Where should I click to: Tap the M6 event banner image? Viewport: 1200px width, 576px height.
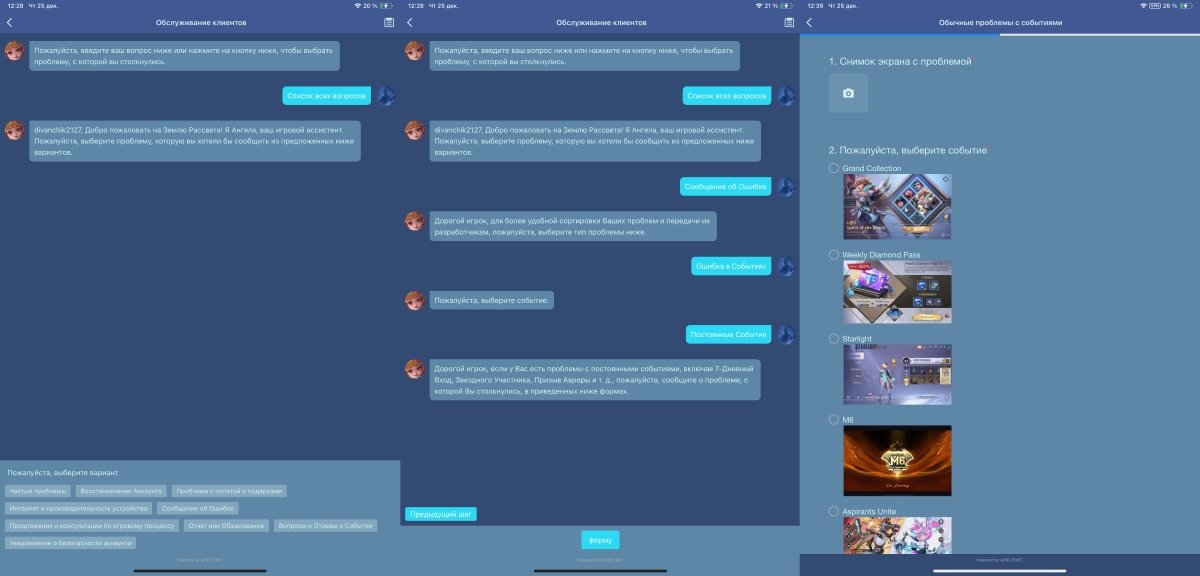[x=897, y=461]
